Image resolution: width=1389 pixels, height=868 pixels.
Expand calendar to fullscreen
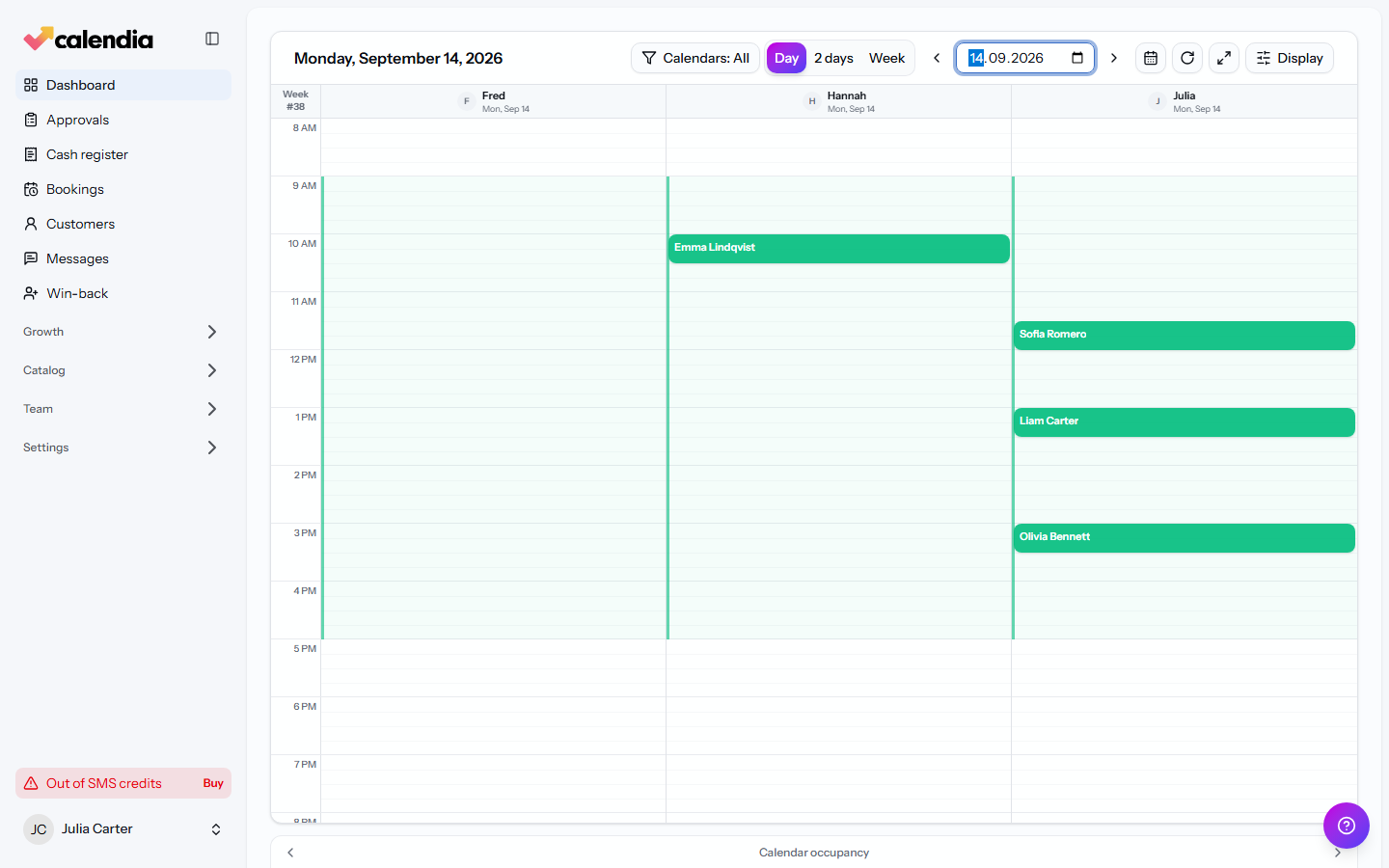(1224, 58)
